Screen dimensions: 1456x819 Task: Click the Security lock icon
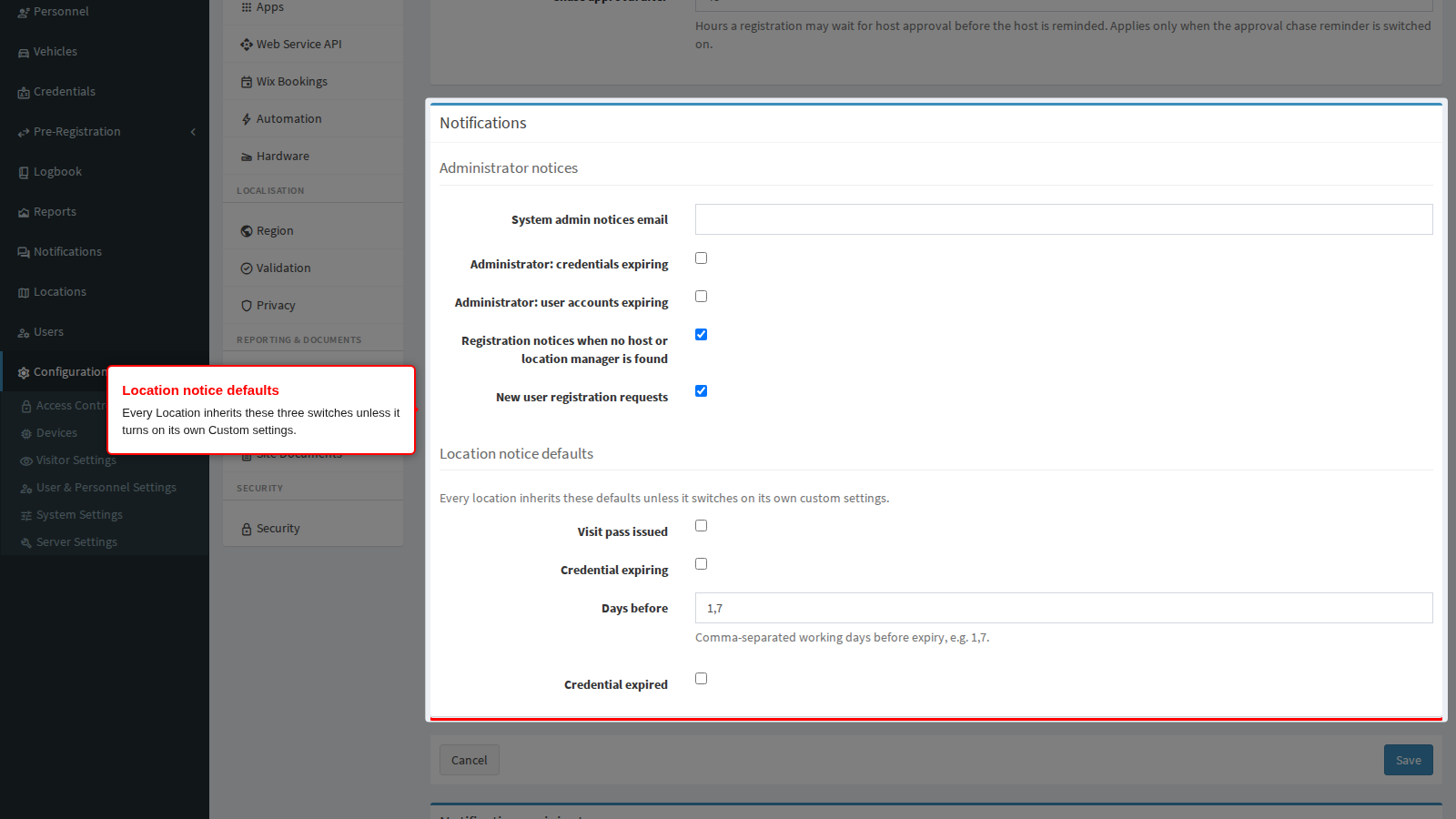(247, 529)
